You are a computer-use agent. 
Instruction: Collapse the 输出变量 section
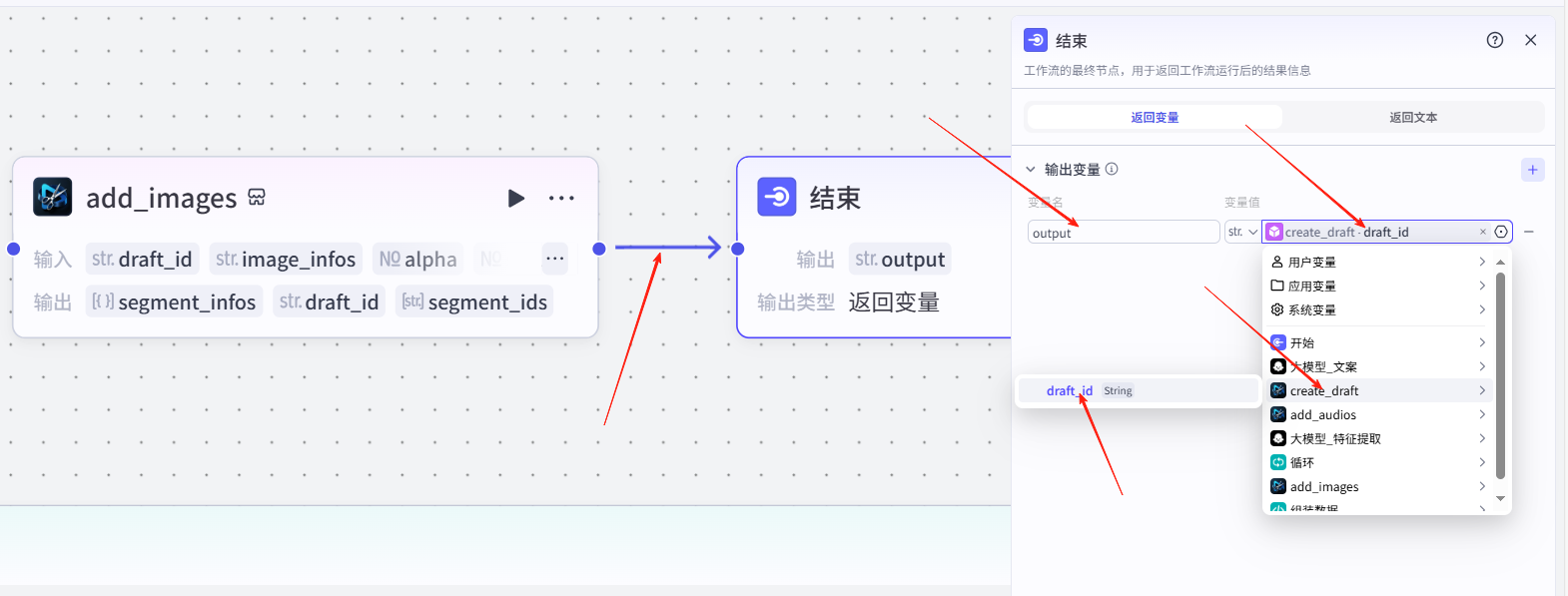(1031, 170)
